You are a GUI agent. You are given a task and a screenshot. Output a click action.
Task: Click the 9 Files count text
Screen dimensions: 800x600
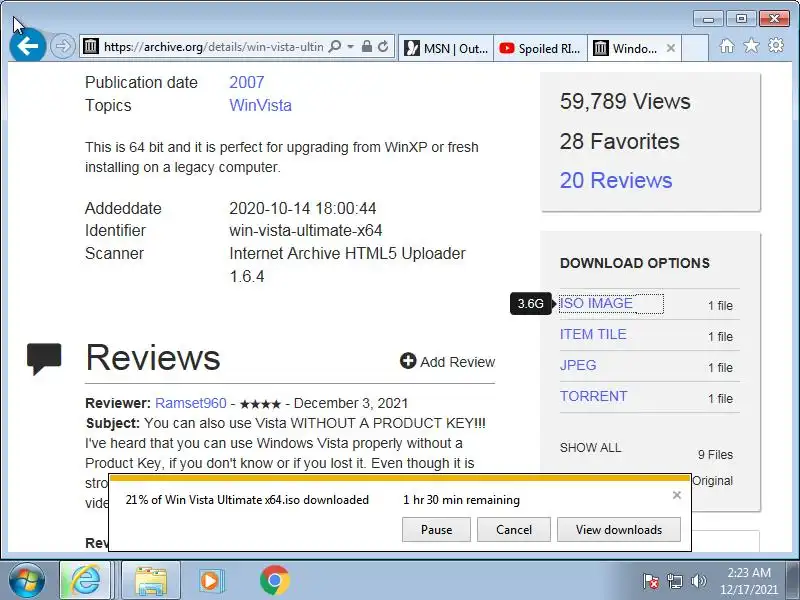715,455
